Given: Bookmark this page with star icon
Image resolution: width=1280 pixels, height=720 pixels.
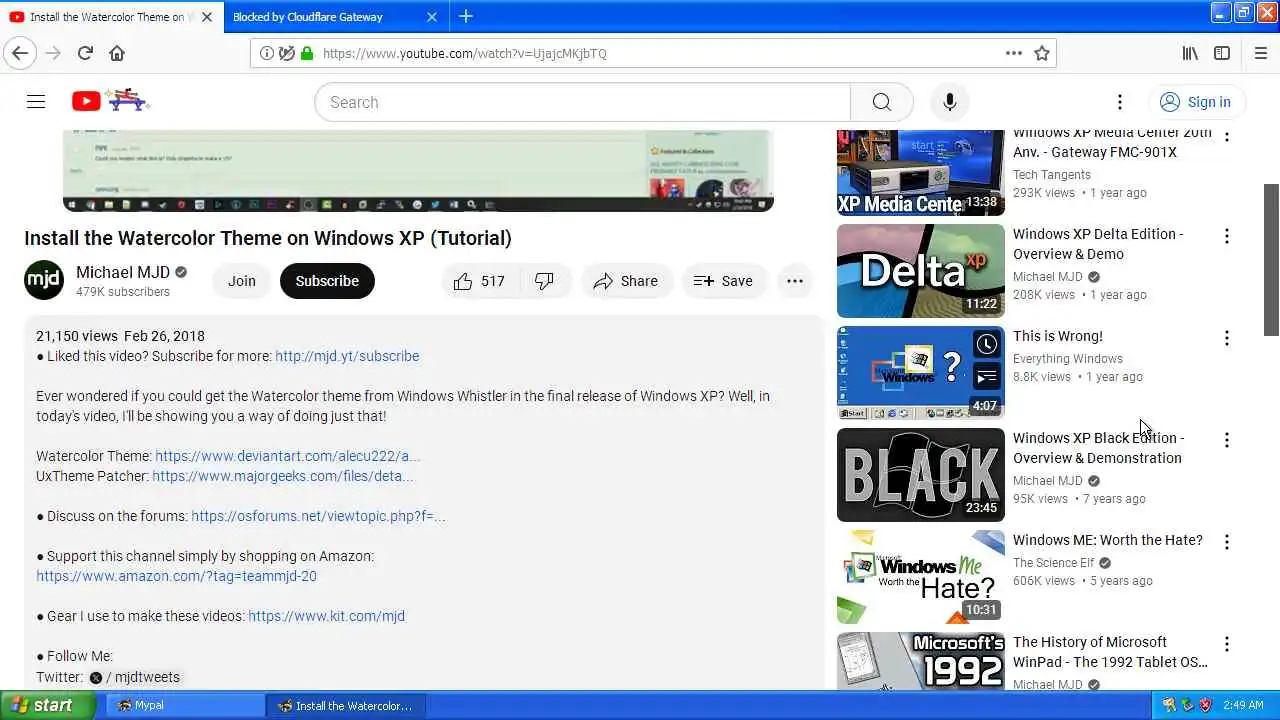Looking at the screenshot, I should (1042, 53).
